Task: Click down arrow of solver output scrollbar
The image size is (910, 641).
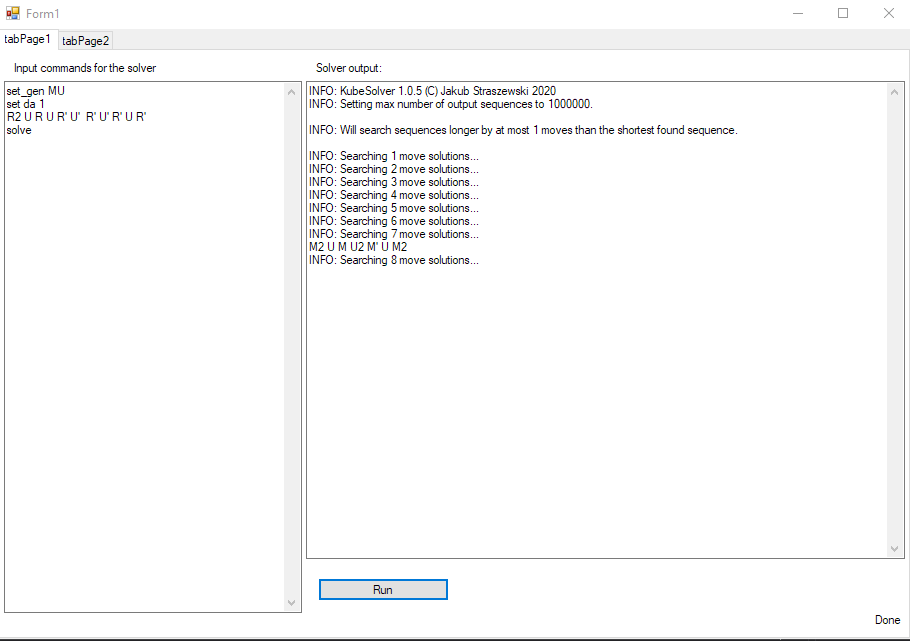Action: coord(894,549)
